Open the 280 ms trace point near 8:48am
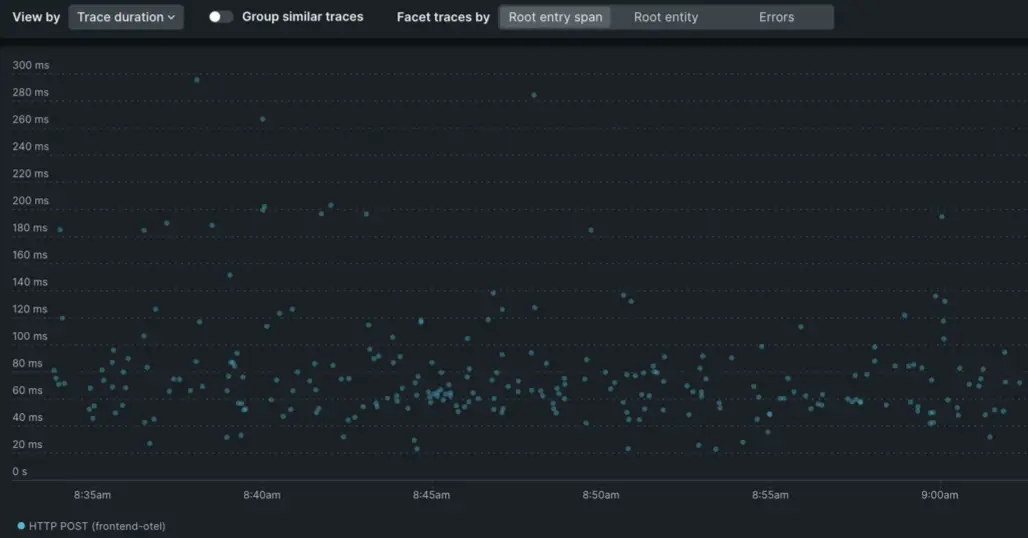This screenshot has width=1028, height=538. pyautogui.click(x=534, y=96)
